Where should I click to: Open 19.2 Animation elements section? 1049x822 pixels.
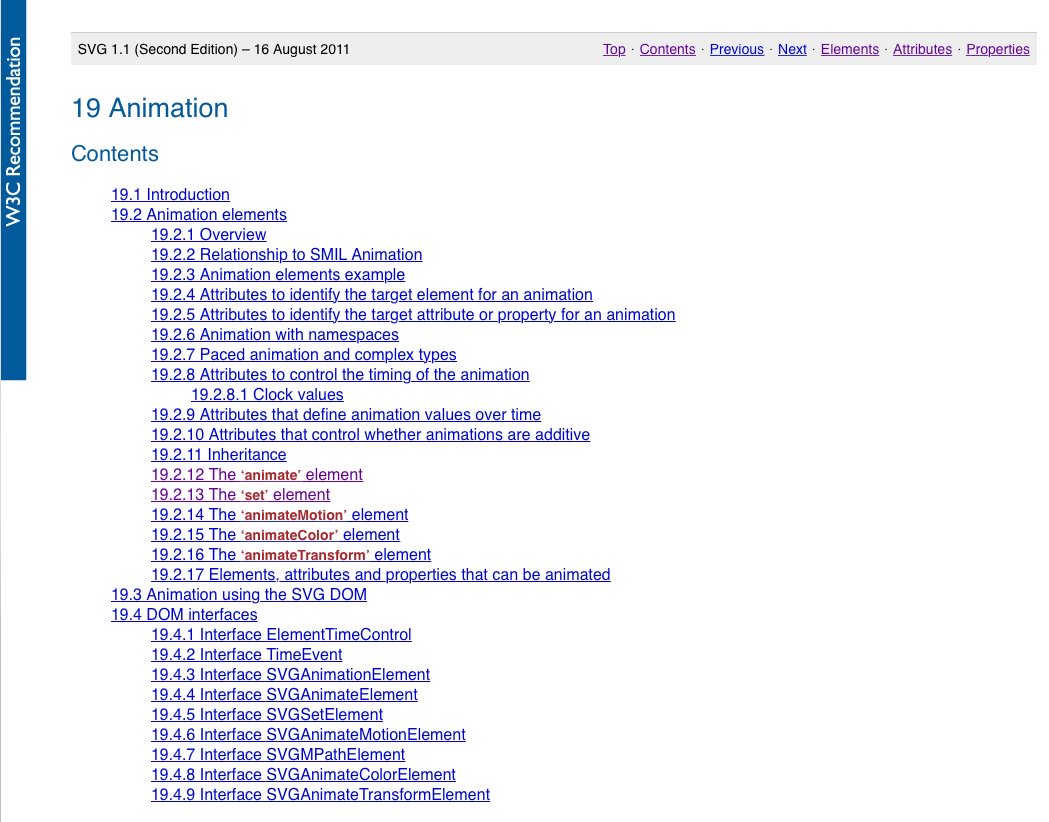click(199, 215)
